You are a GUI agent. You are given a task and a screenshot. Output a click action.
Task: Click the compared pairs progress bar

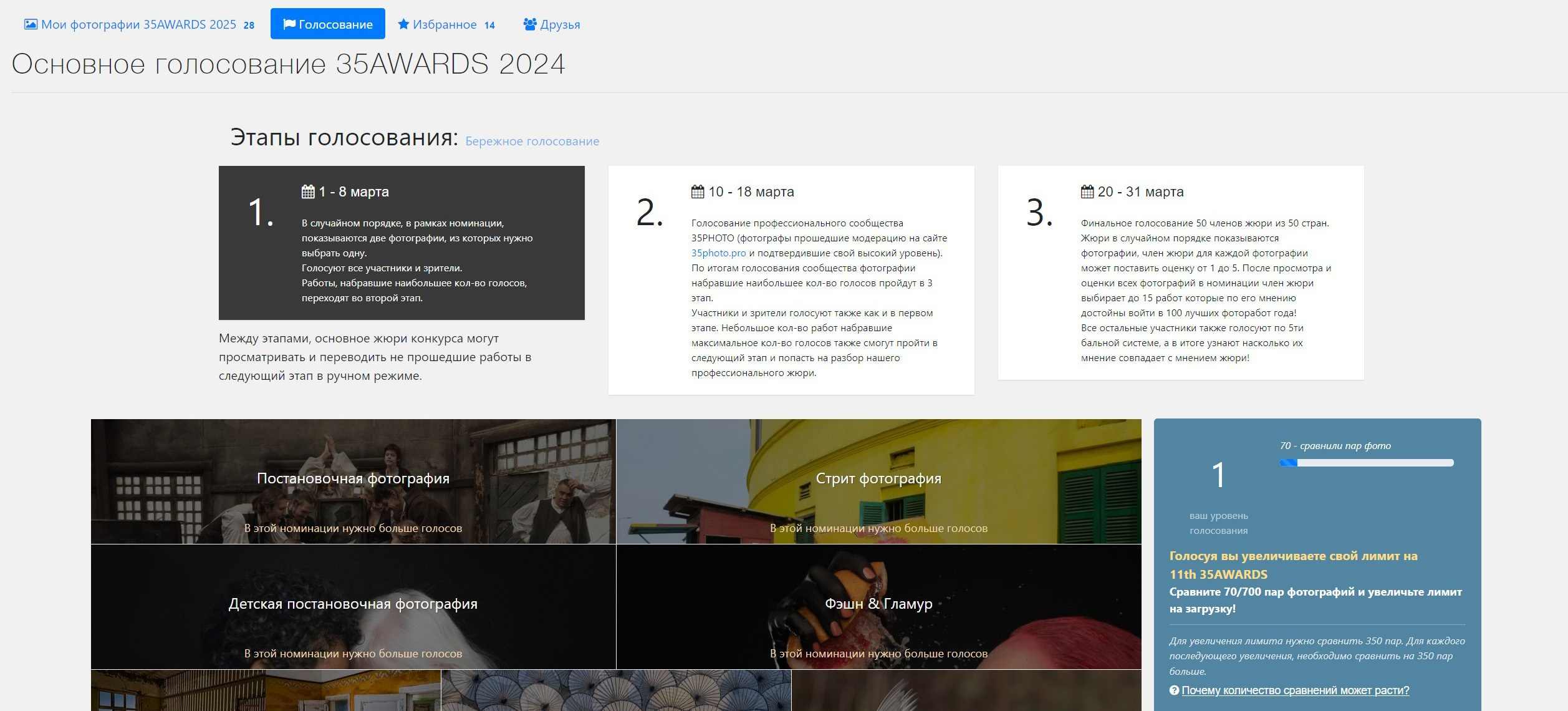[1366, 463]
